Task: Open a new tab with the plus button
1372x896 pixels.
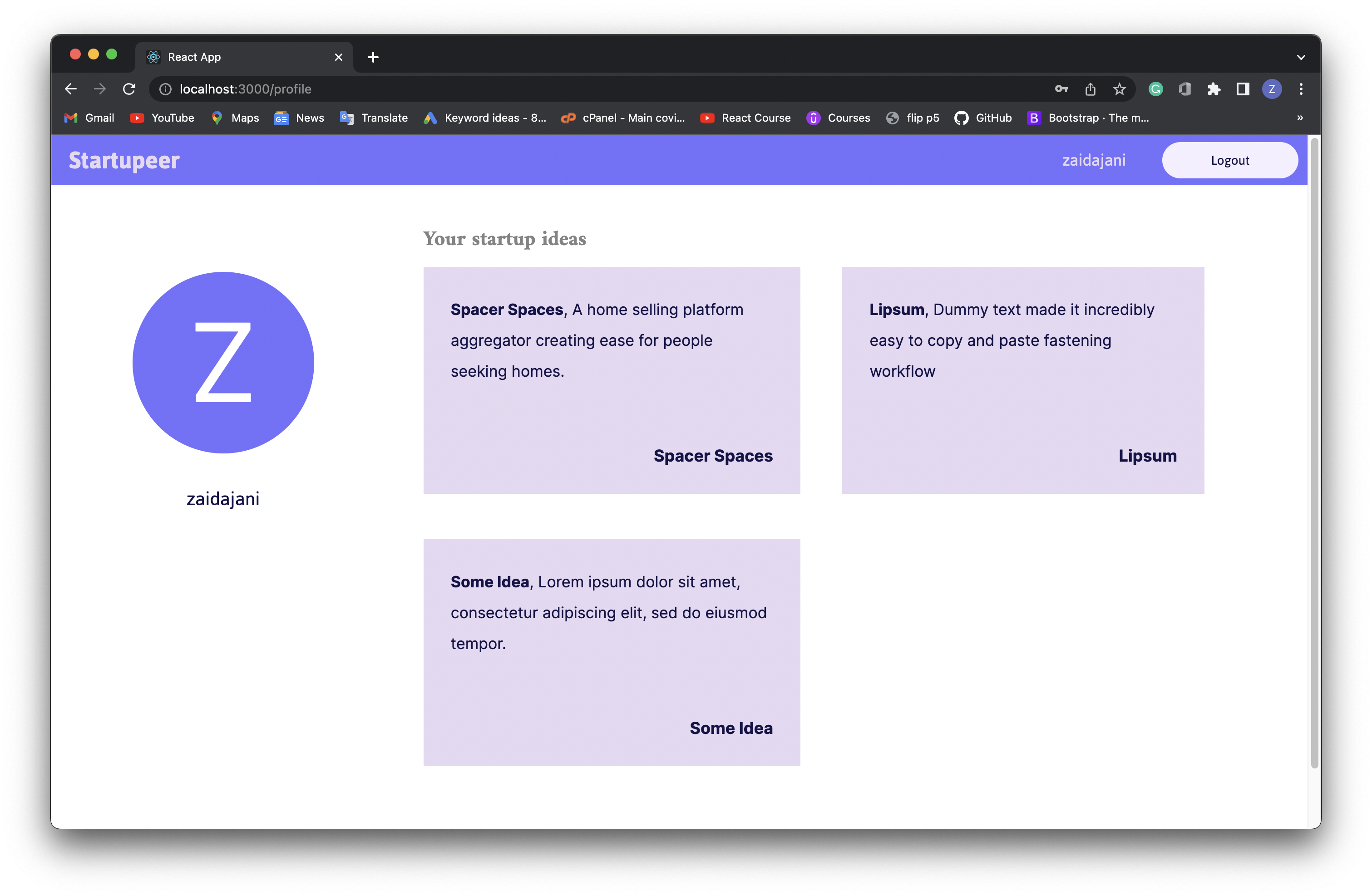Action: [373, 57]
